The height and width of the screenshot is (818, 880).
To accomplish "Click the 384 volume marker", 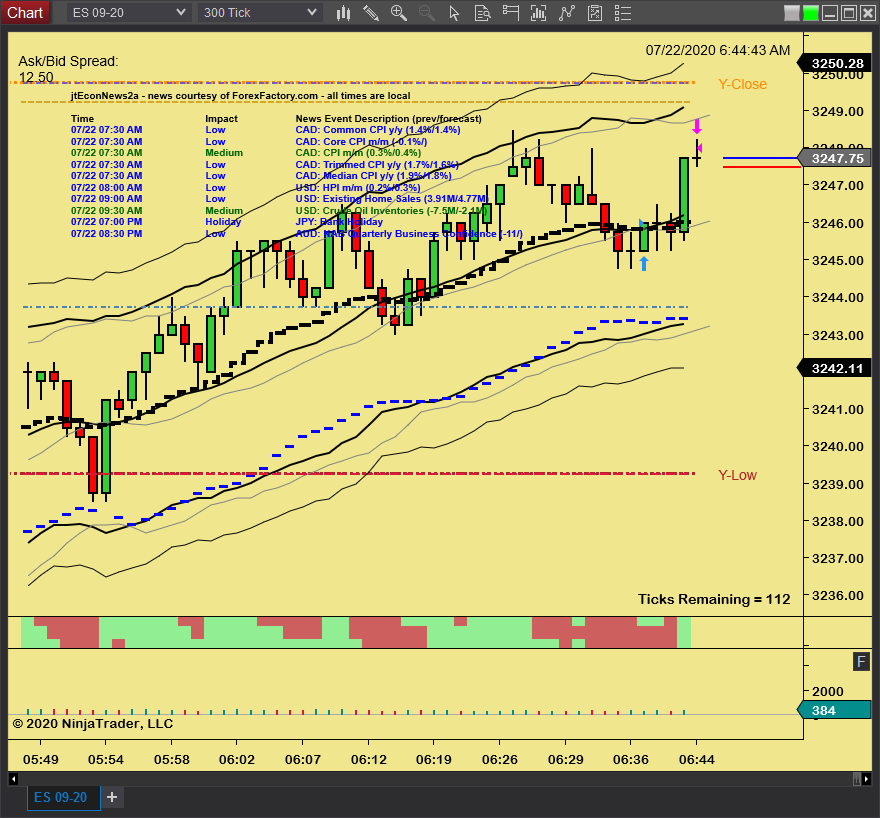I will point(834,710).
